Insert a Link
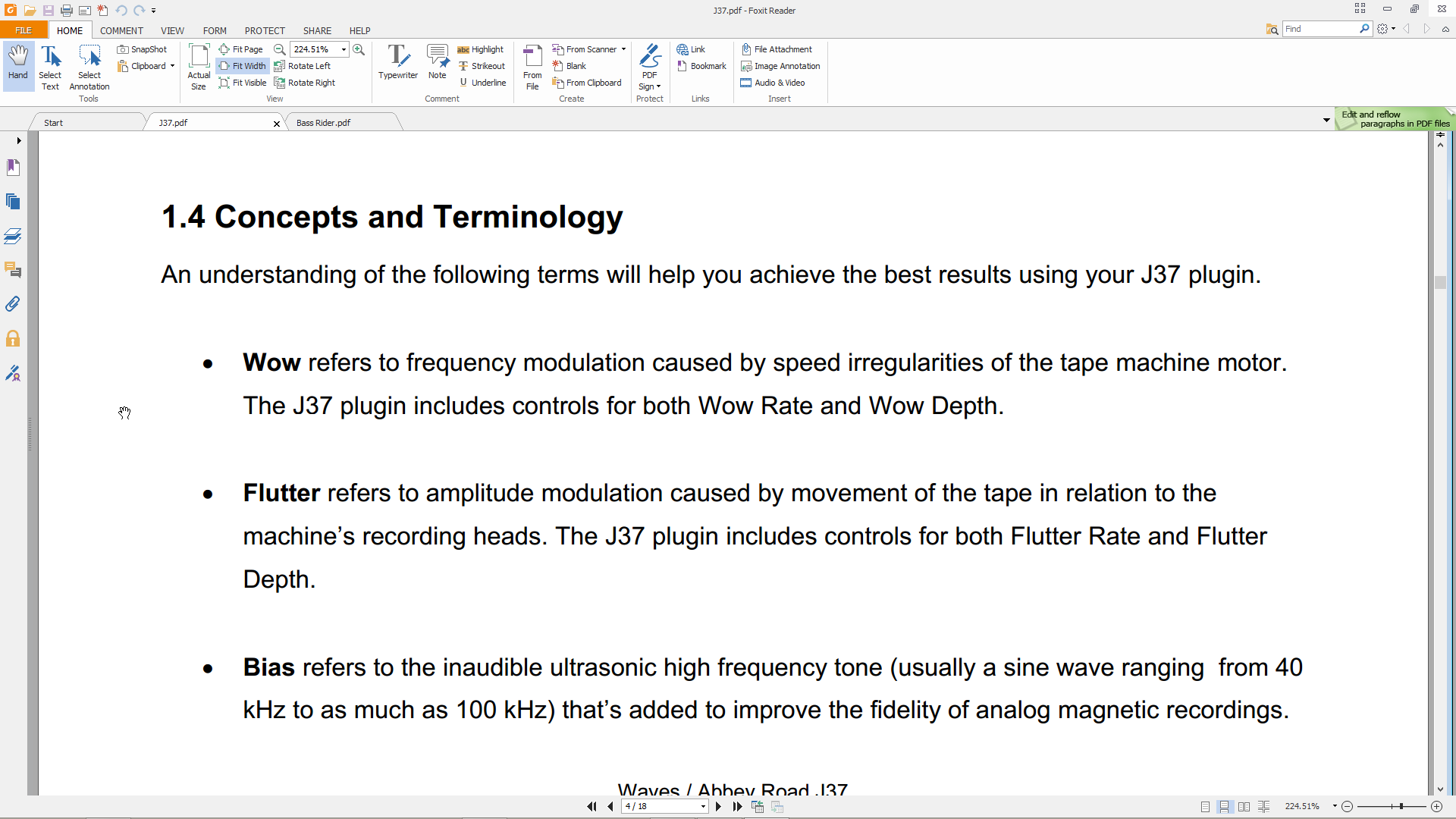Image resolution: width=1456 pixels, height=819 pixels. tap(691, 49)
